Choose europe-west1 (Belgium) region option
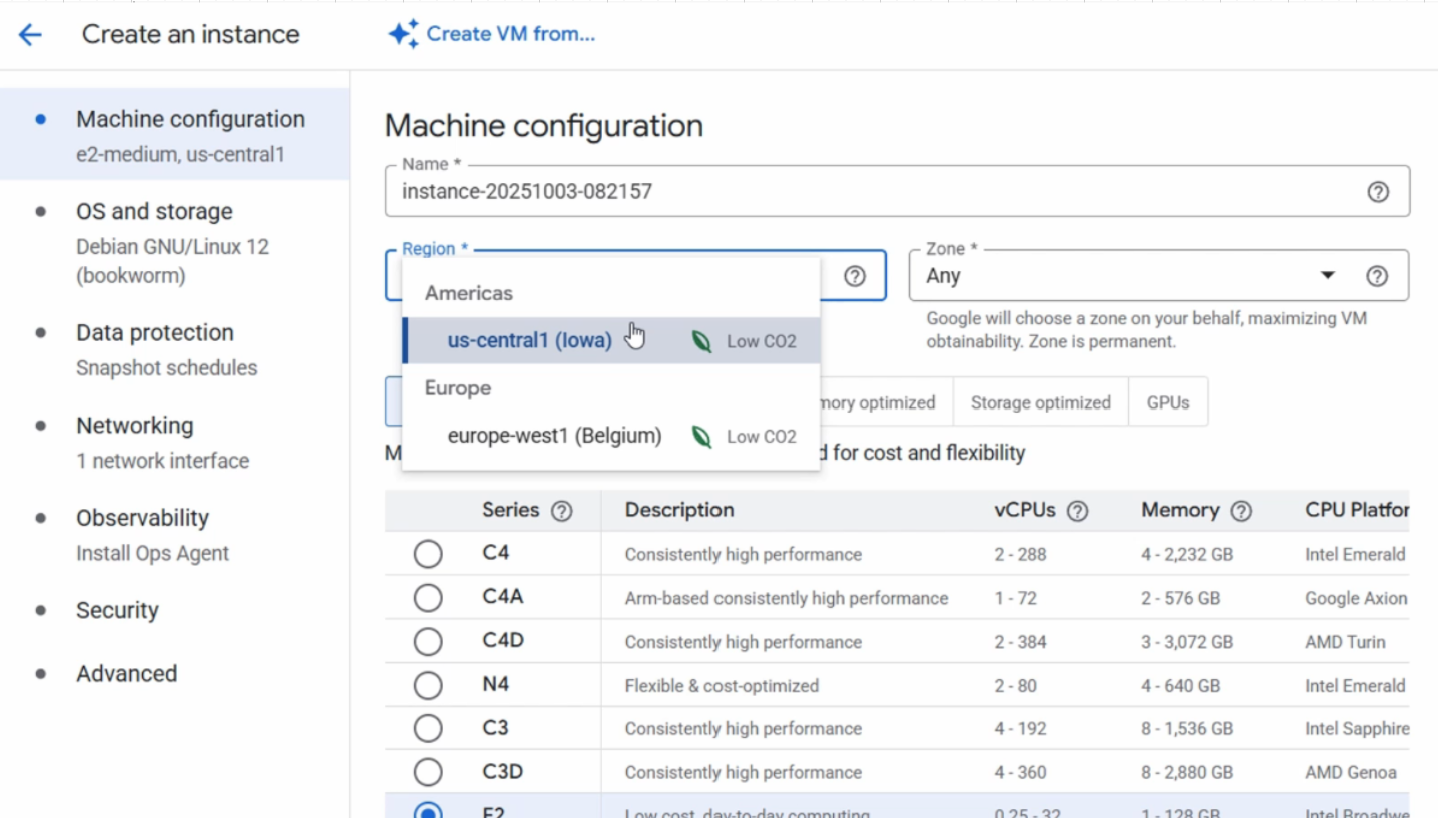The width and height of the screenshot is (1438, 818). pyautogui.click(x=611, y=437)
